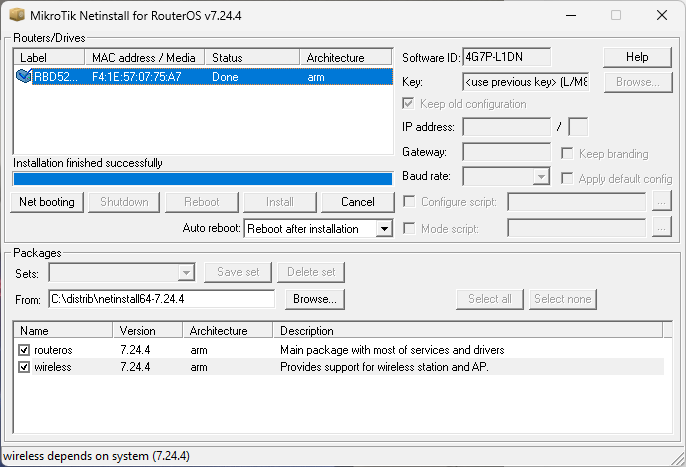Click the Netinstall box icon in title bar
The image size is (686, 467).
click(x=17, y=15)
